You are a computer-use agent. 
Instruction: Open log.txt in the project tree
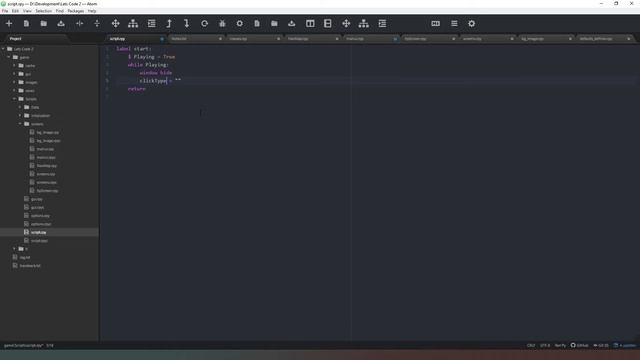tap(25, 258)
